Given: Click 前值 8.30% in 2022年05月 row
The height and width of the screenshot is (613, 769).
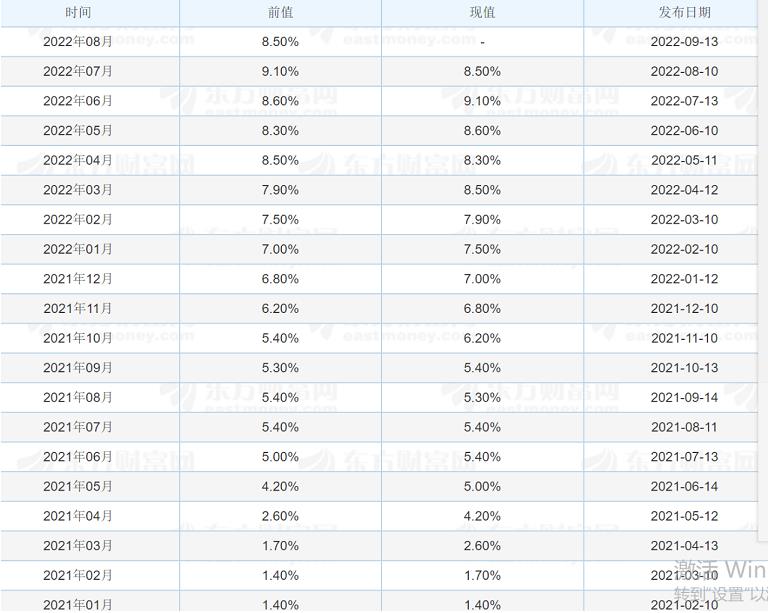Looking at the screenshot, I should 280,131.
